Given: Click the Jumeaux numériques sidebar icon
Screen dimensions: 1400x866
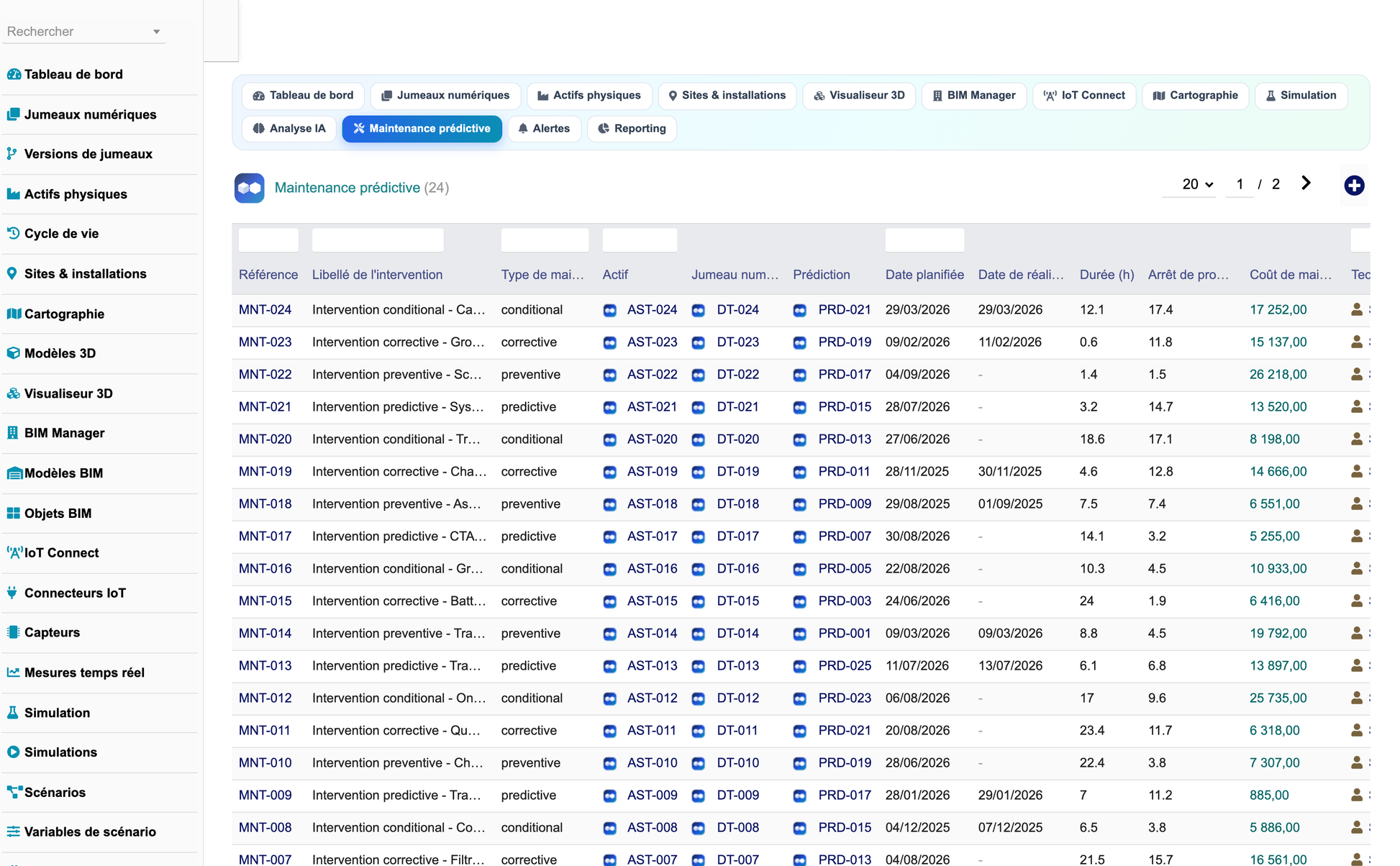Looking at the screenshot, I should 14,114.
